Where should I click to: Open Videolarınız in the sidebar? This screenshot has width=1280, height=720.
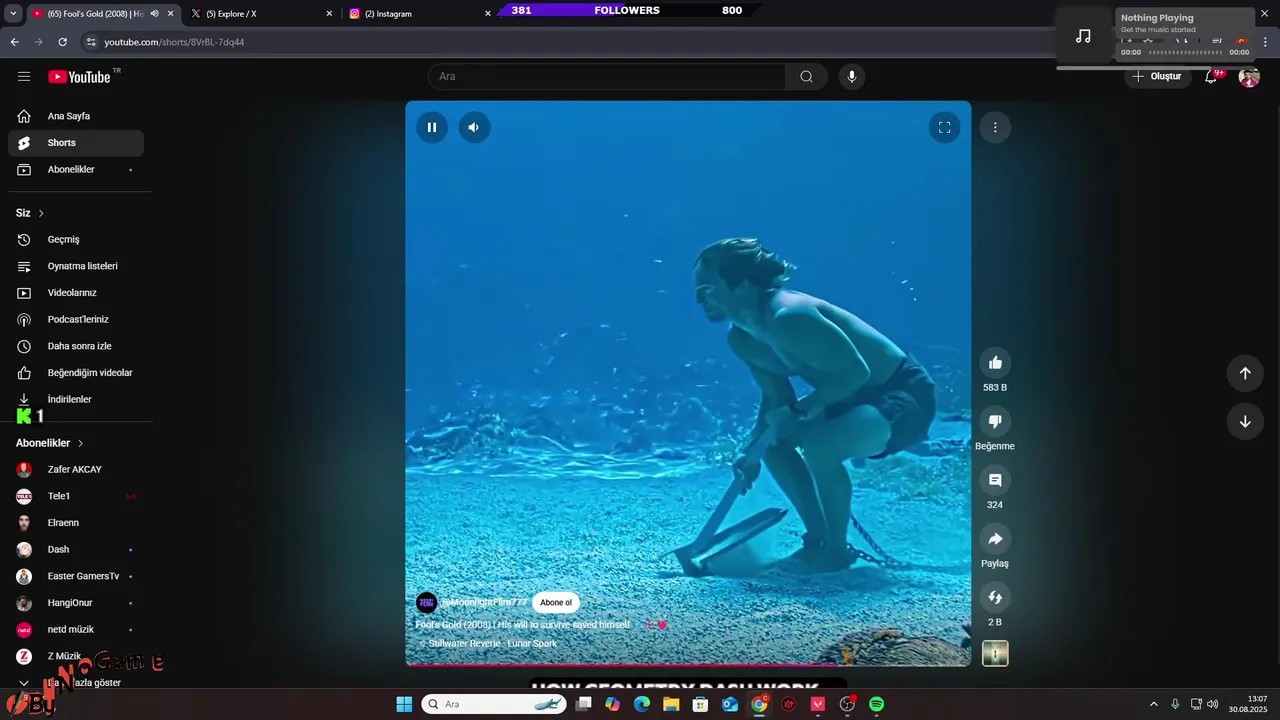point(76,293)
